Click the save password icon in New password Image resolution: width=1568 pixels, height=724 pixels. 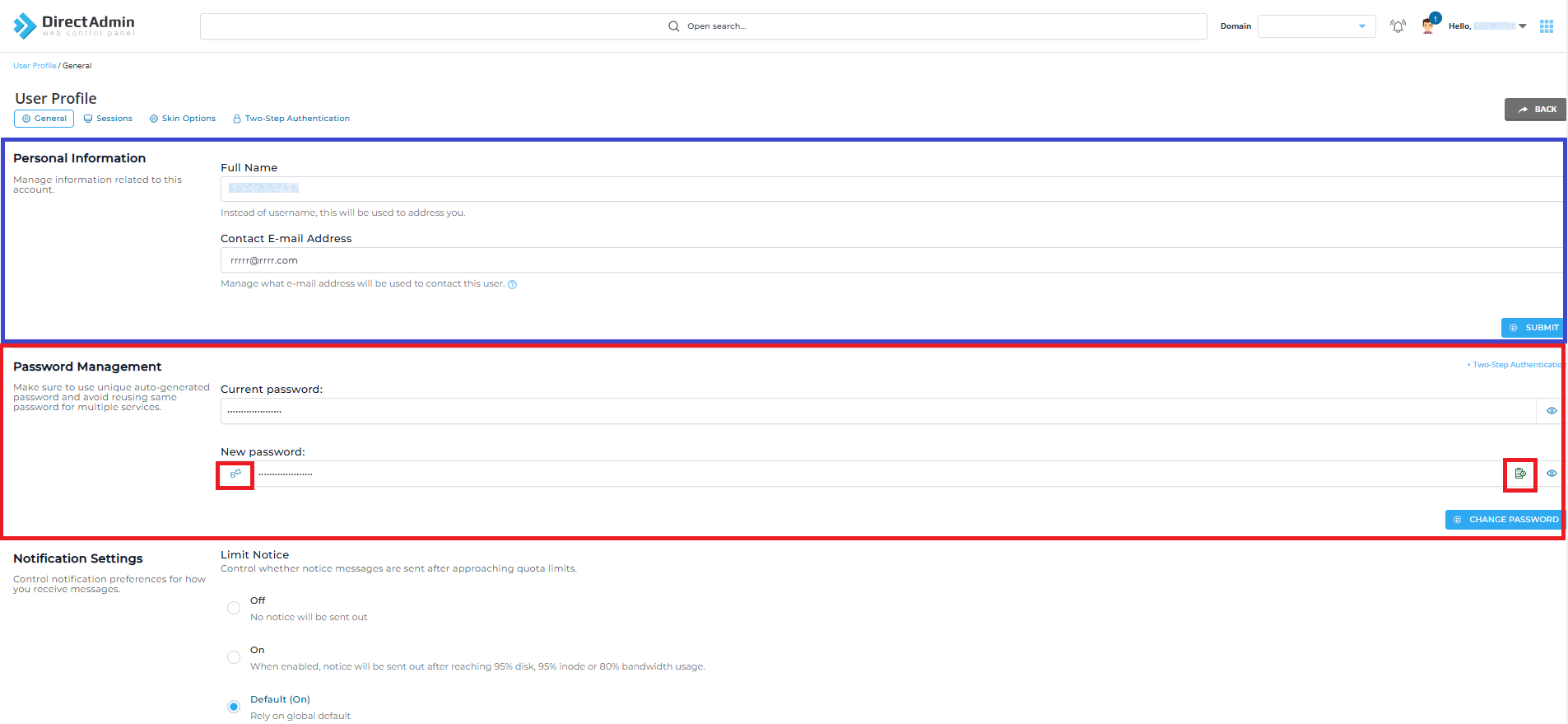(x=1519, y=474)
